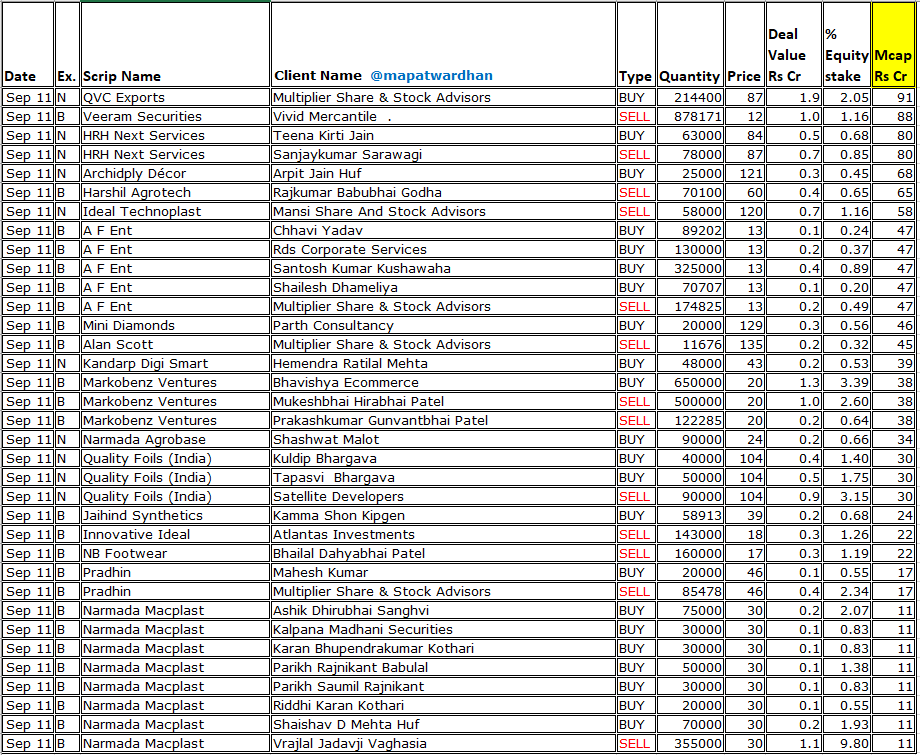Click quantity 878171 for Veeram Securities
920x755 pixels.
coord(690,116)
